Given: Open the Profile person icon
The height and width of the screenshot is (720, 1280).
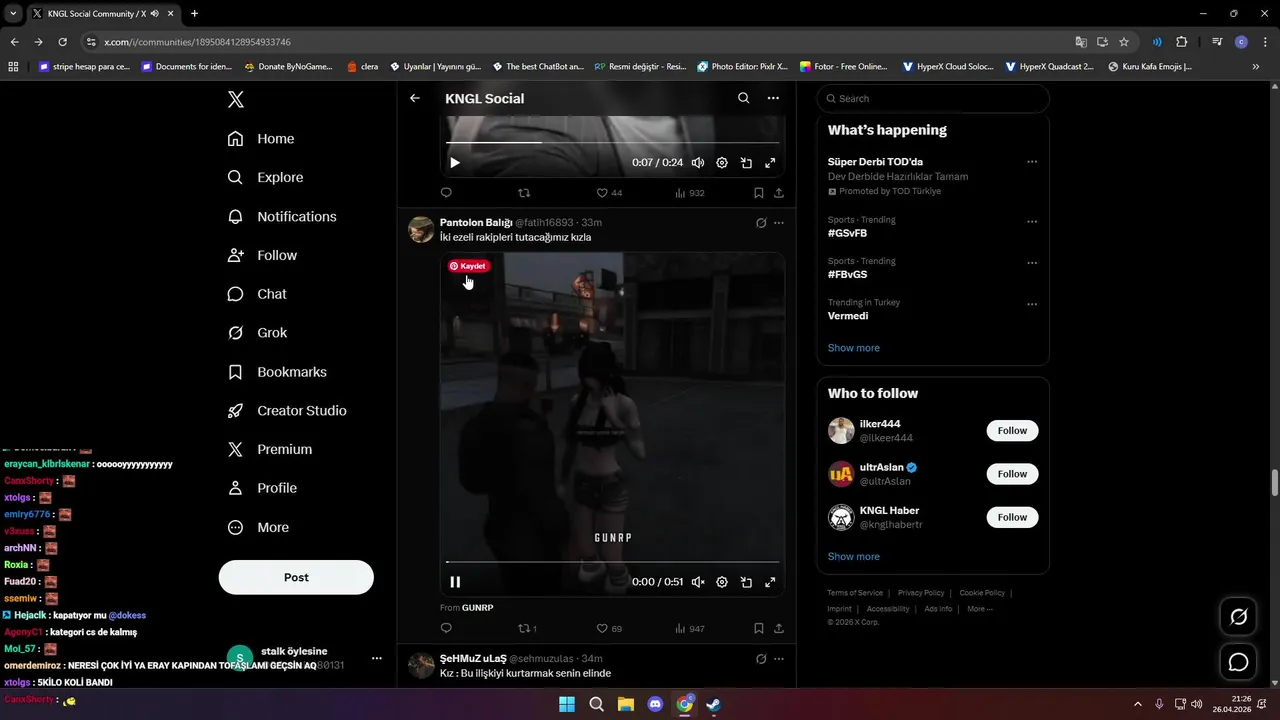Looking at the screenshot, I should [235, 488].
